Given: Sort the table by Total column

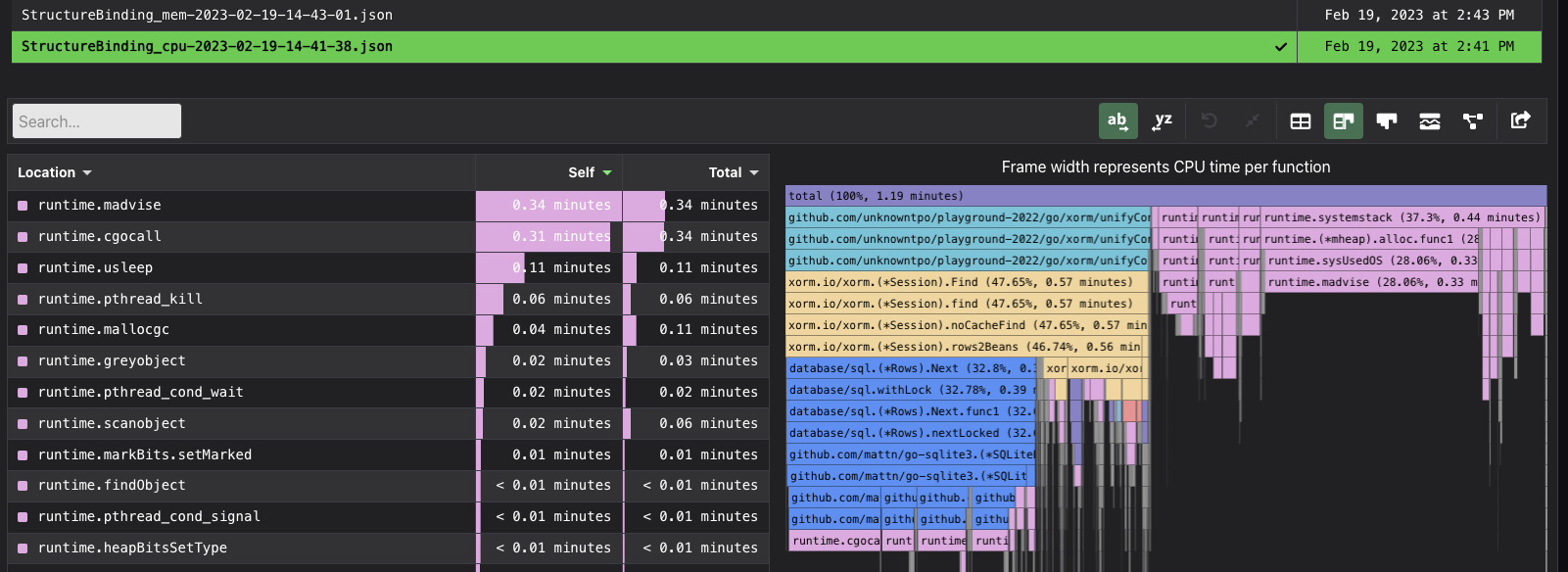Looking at the screenshot, I should [733, 172].
